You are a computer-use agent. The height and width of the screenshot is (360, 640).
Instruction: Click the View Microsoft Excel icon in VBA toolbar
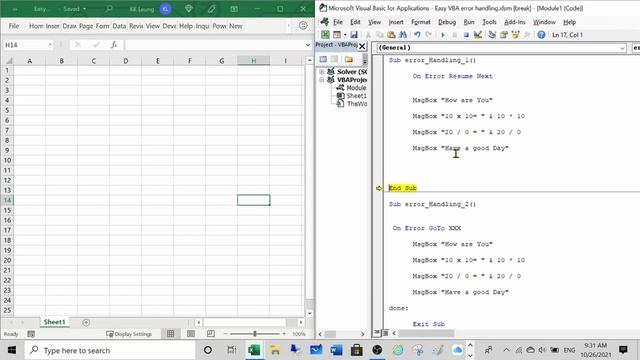pyautogui.click(x=325, y=35)
